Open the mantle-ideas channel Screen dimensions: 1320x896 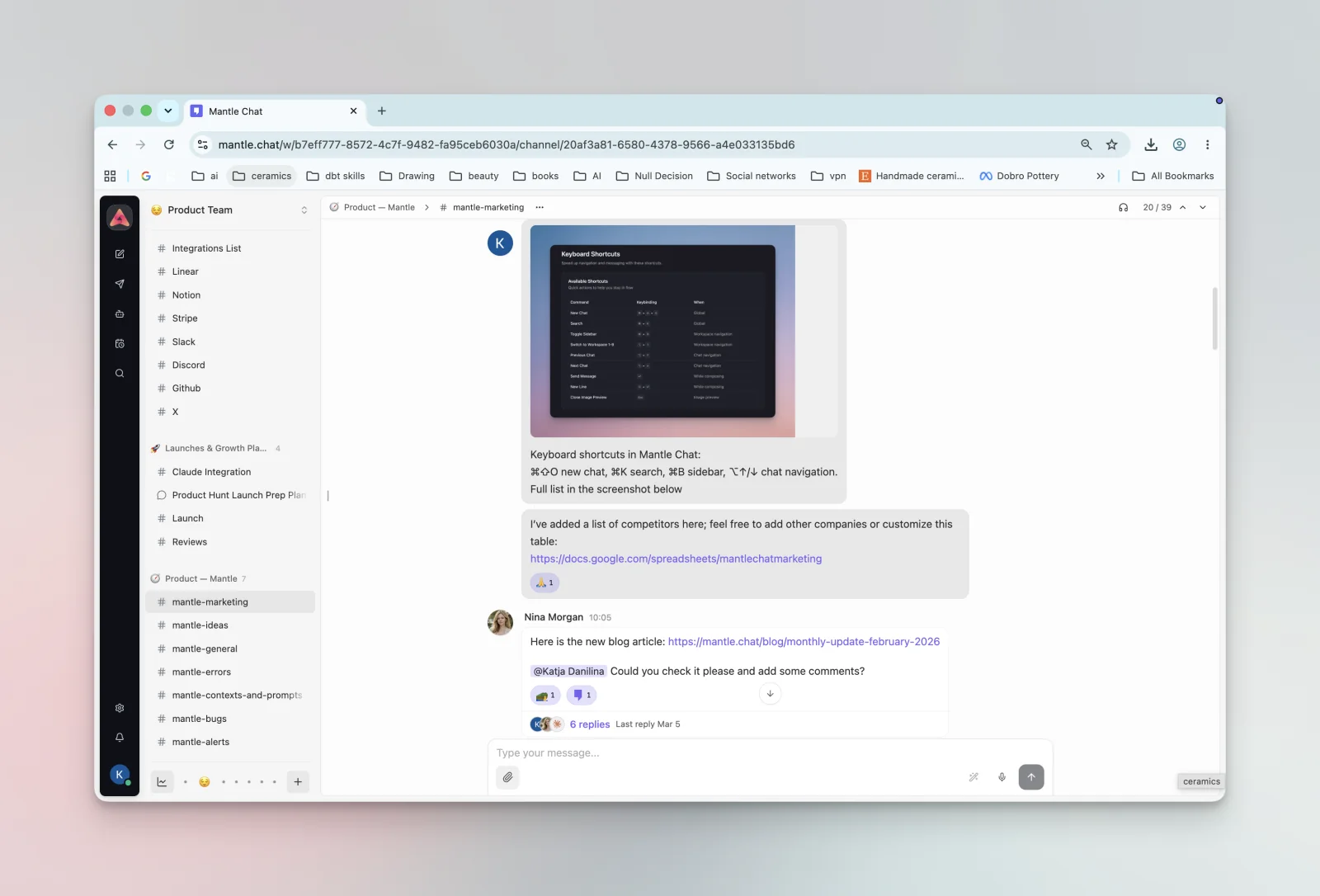(231, 625)
